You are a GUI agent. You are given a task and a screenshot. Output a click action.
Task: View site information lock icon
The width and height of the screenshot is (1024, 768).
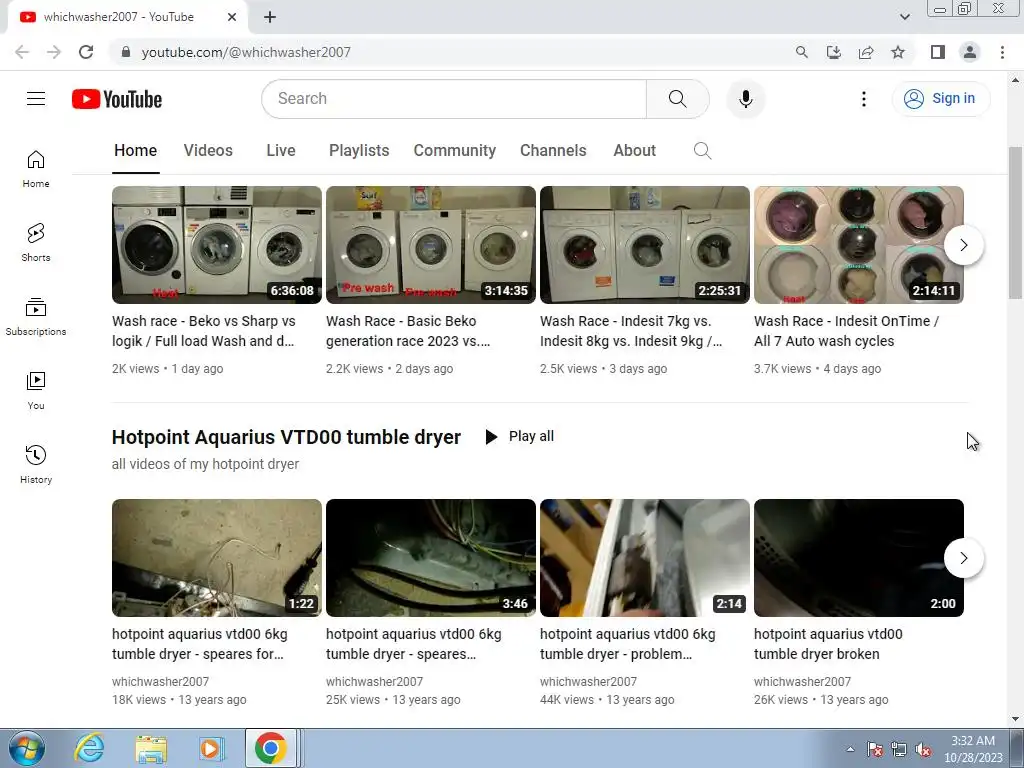point(126,52)
